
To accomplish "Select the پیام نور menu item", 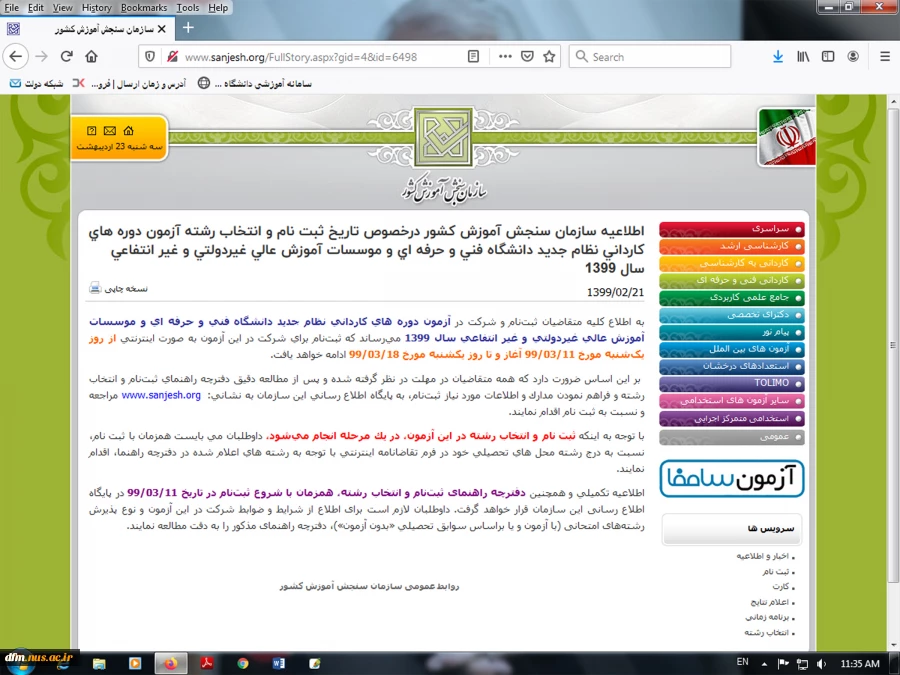I will point(732,332).
